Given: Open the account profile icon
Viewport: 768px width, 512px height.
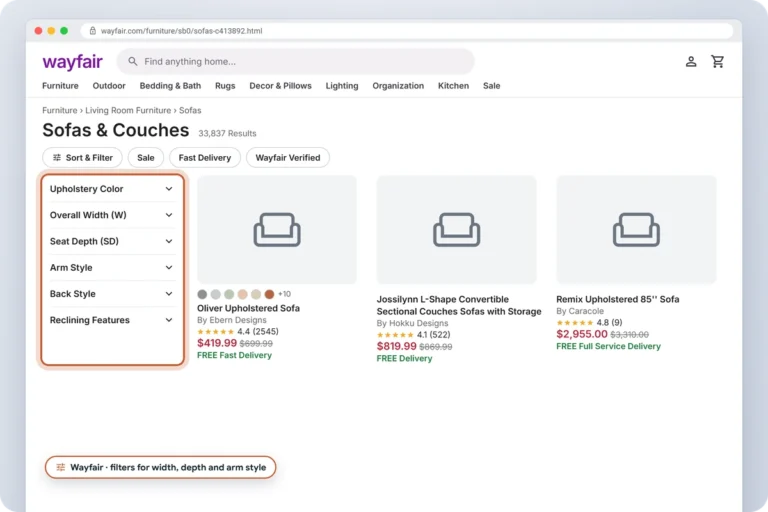Looking at the screenshot, I should [691, 61].
